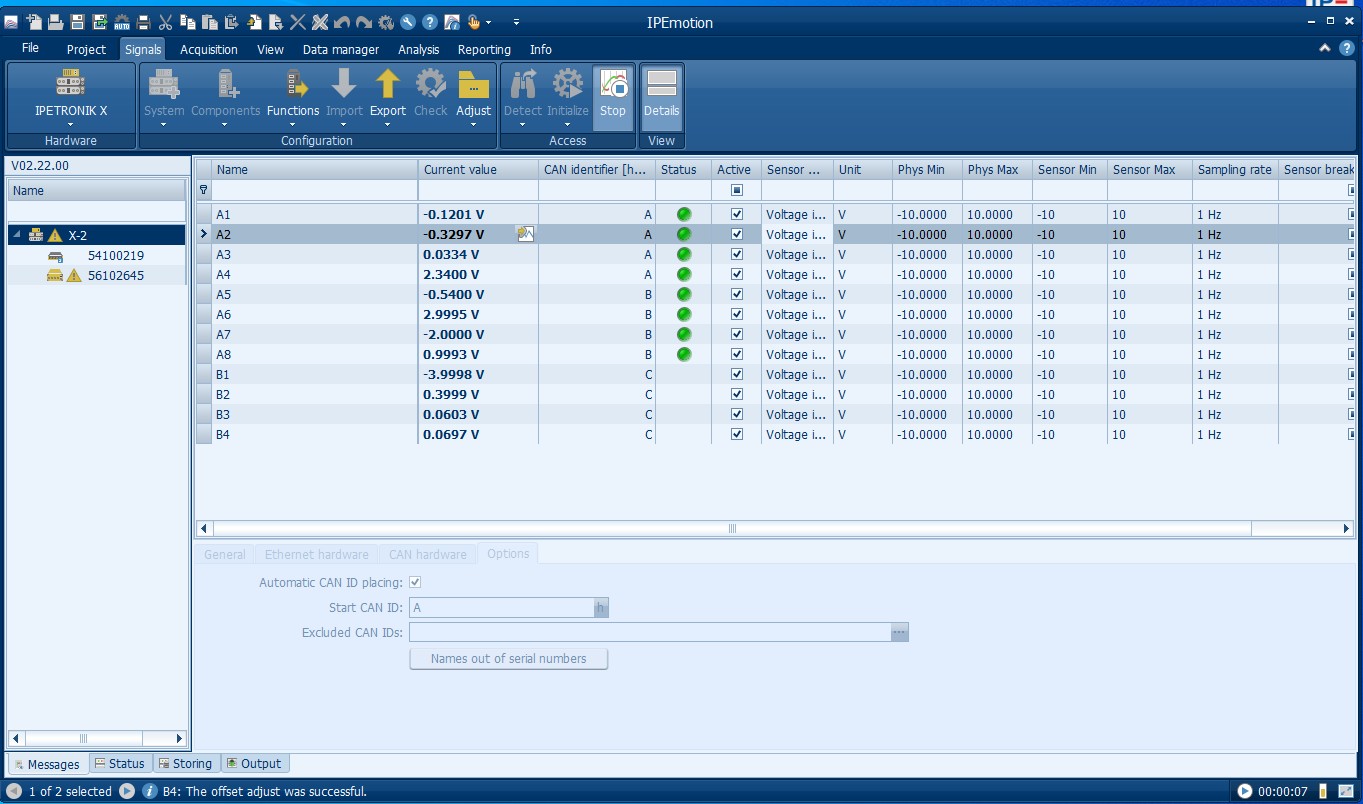Click the Name column filter field
This screenshot has height=804, width=1363.
(314, 190)
